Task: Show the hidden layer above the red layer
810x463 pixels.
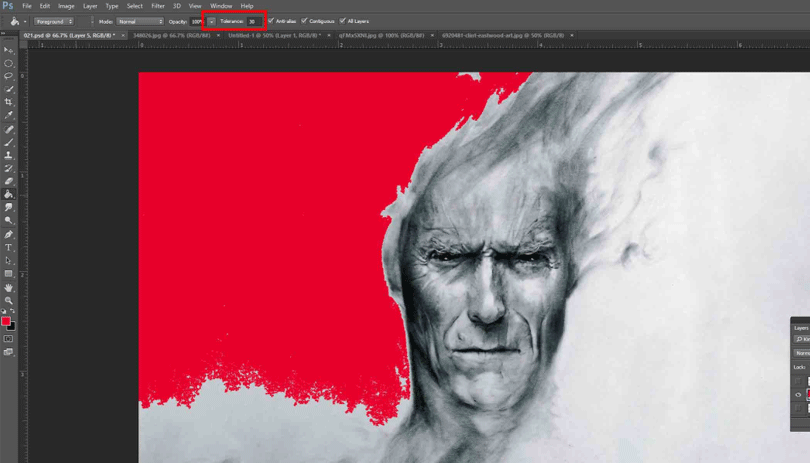Action: 798,381
